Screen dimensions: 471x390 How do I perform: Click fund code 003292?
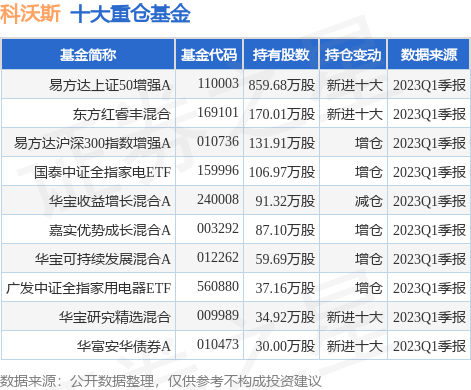click(218, 228)
